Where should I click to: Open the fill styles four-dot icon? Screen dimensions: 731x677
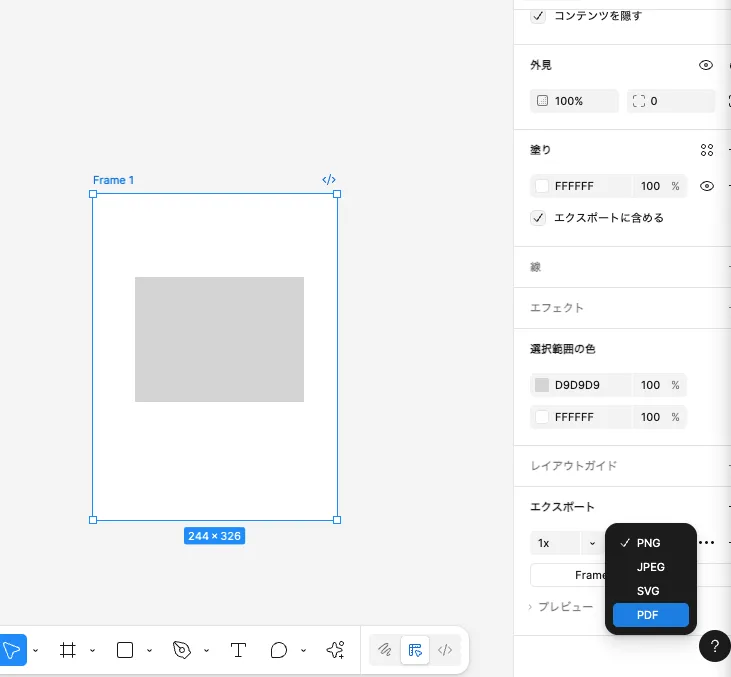click(707, 150)
